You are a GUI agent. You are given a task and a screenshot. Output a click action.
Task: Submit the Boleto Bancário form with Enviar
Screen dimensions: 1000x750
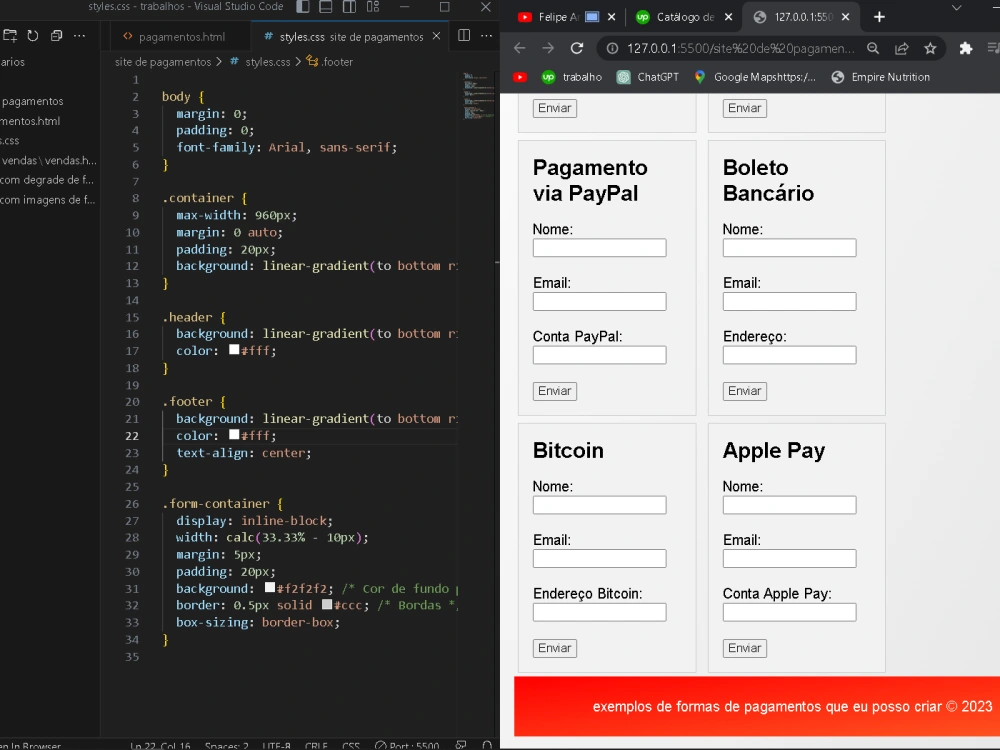coord(745,391)
